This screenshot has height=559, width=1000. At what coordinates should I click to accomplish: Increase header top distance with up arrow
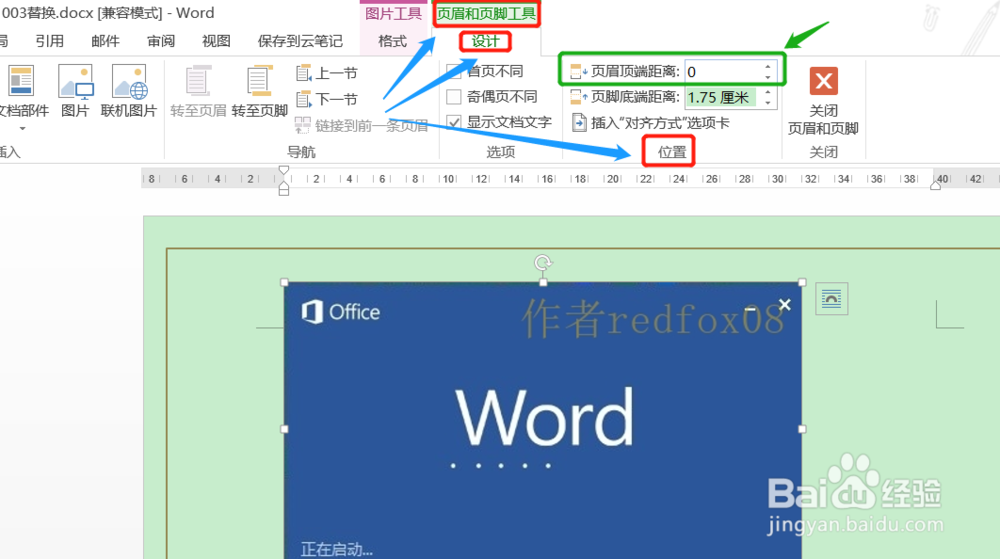click(768, 66)
